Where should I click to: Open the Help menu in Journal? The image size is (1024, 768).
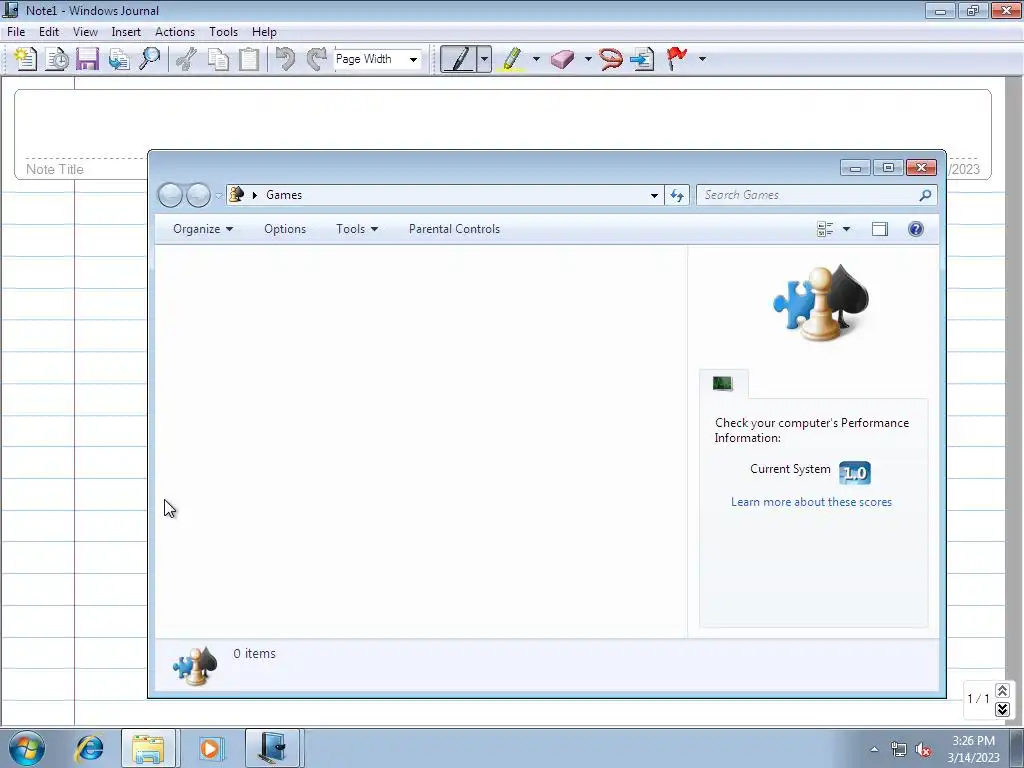pos(264,31)
